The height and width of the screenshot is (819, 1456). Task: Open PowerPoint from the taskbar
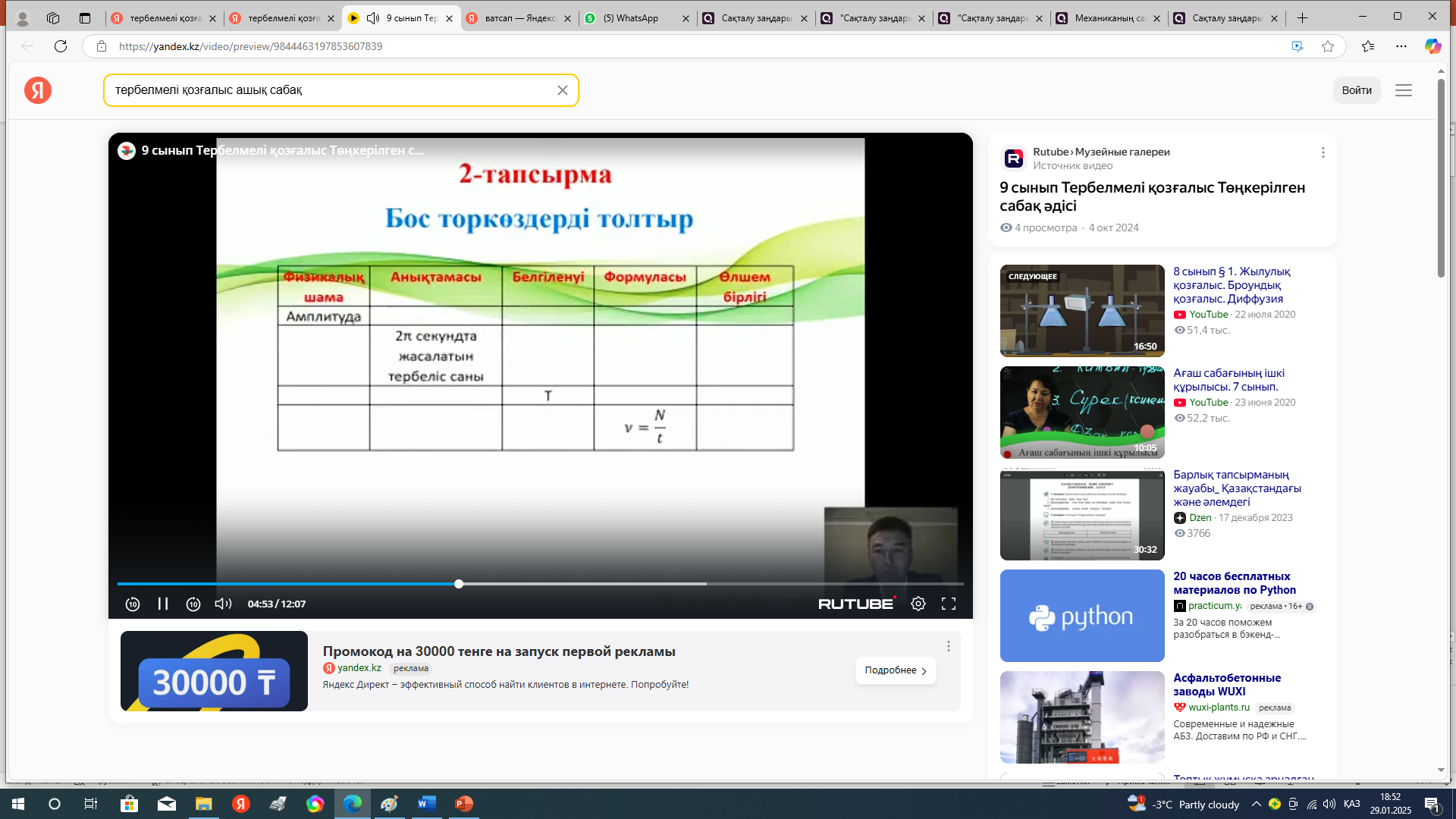point(463,804)
